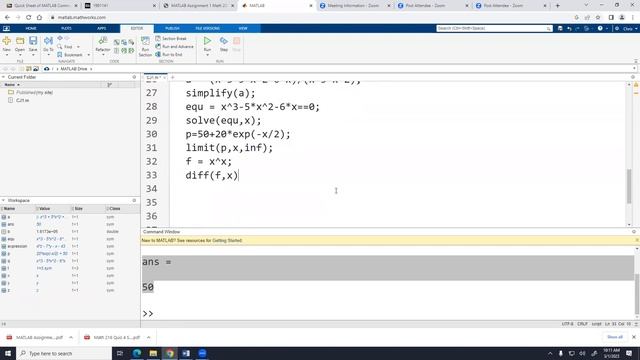
Task: Select variable 'expression' in Workspace
Action: pyautogui.click(x=17, y=246)
